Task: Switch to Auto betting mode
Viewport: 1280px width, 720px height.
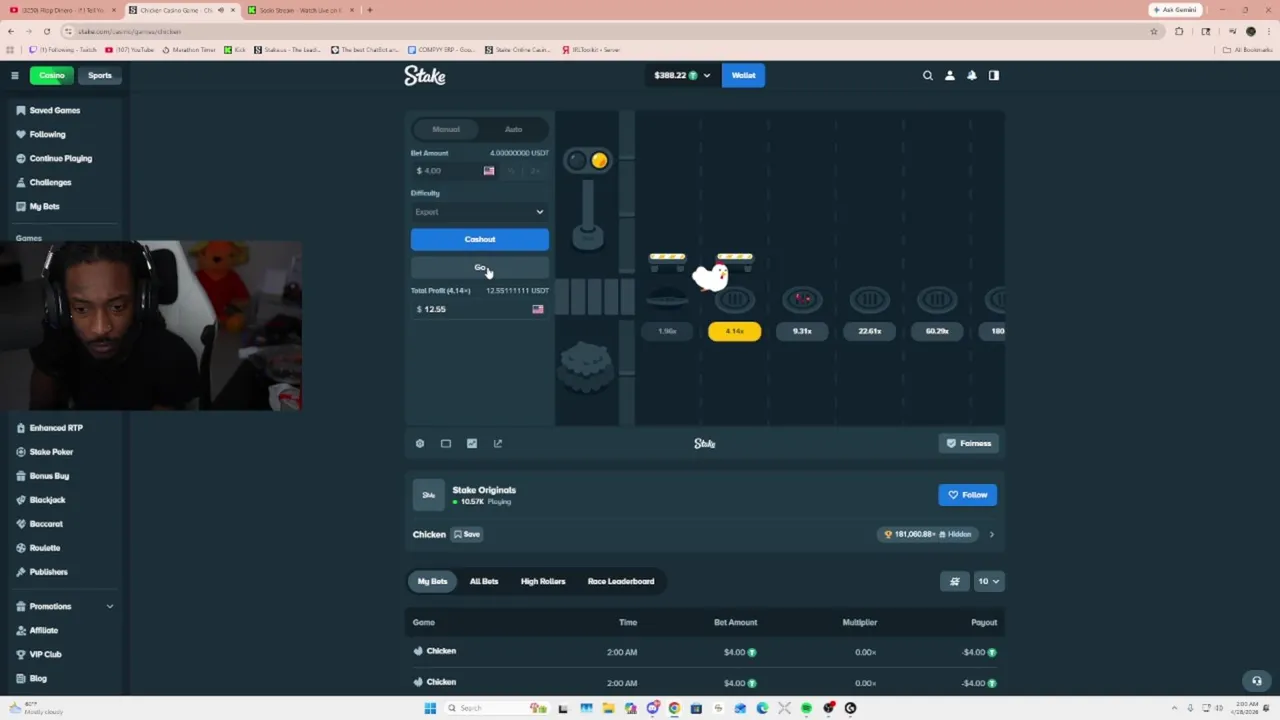Action: (x=513, y=129)
